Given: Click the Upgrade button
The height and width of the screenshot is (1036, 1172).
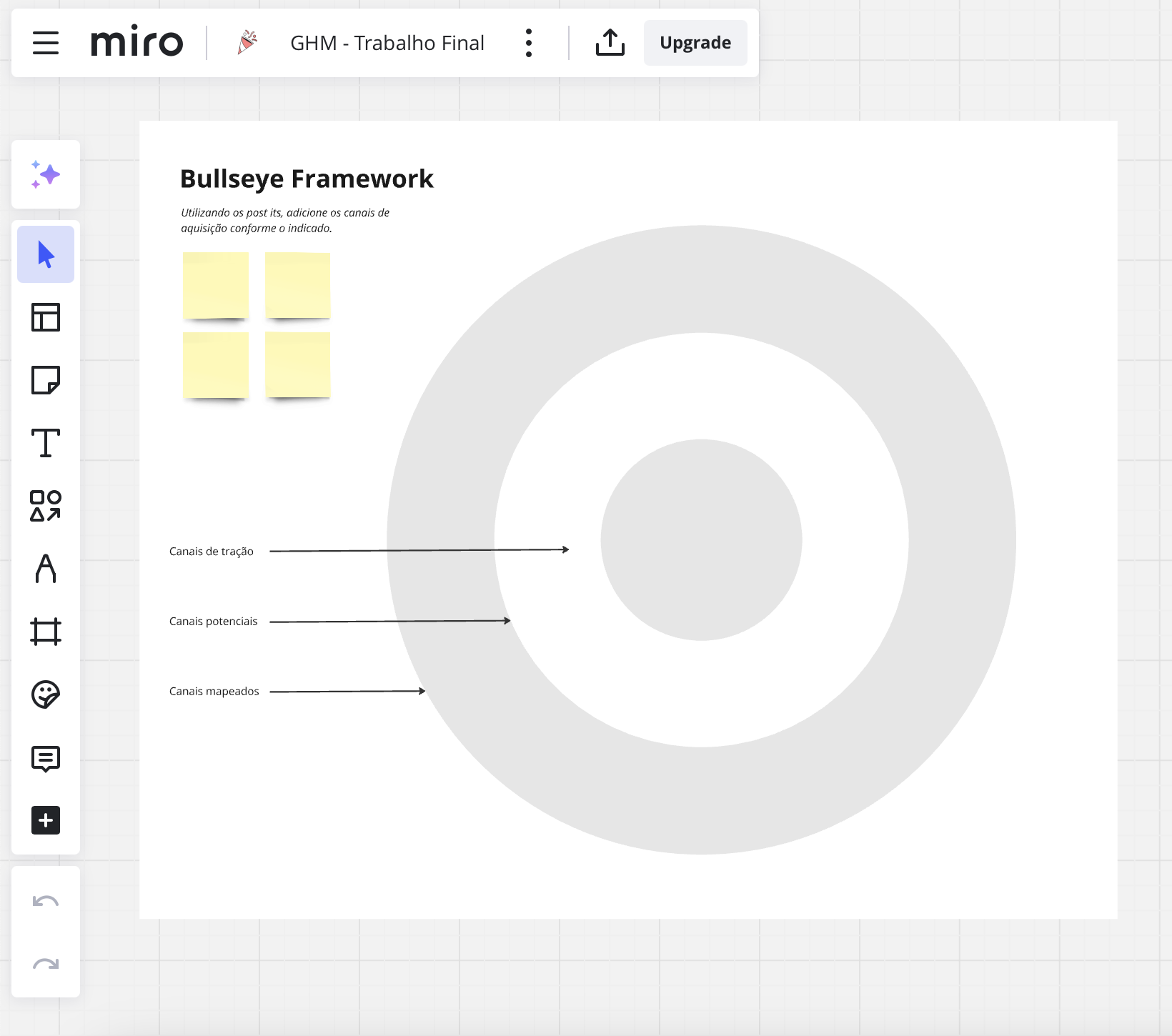Looking at the screenshot, I should pyautogui.click(x=695, y=42).
